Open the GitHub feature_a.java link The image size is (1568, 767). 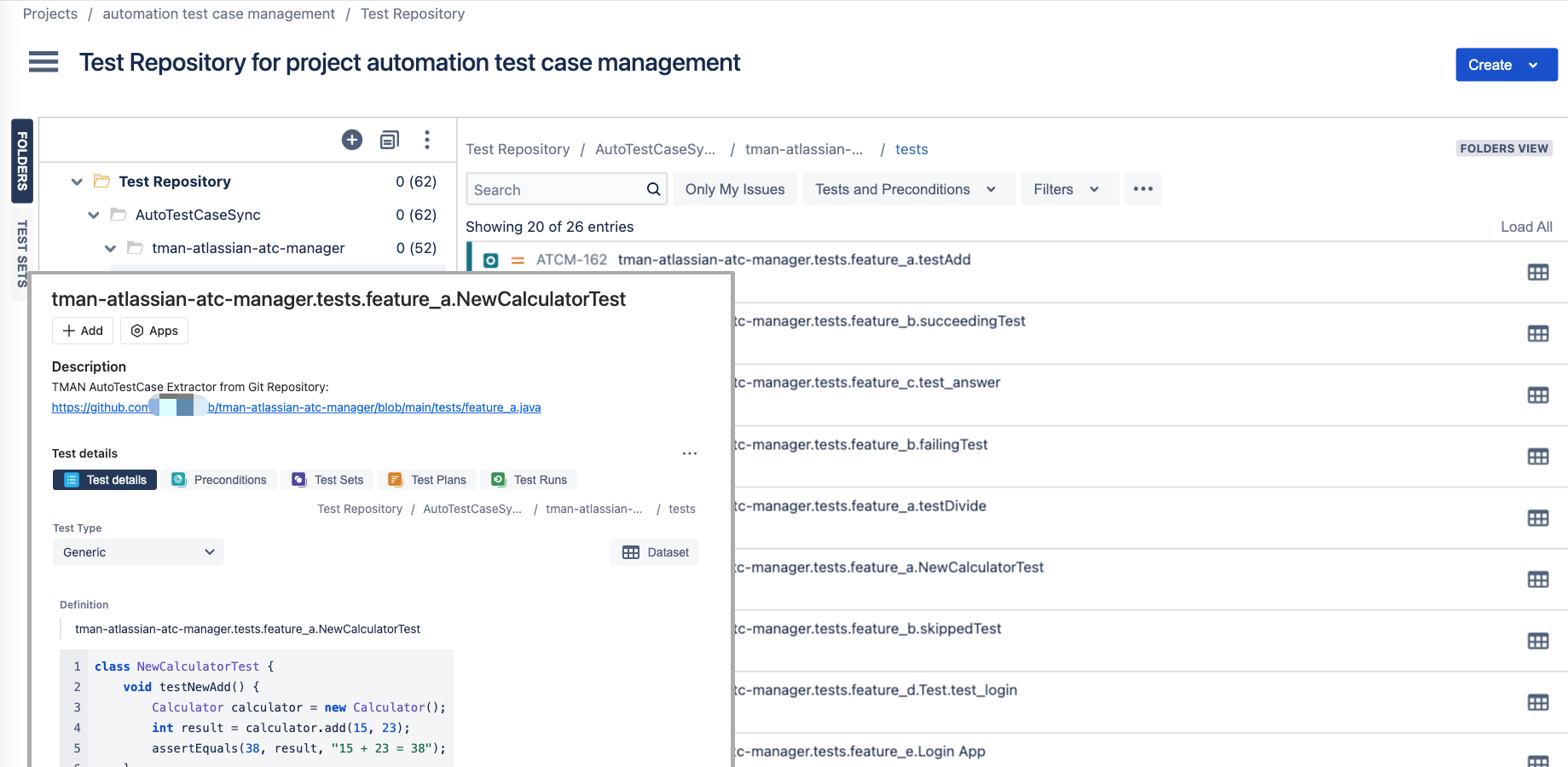click(x=296, y=407)
